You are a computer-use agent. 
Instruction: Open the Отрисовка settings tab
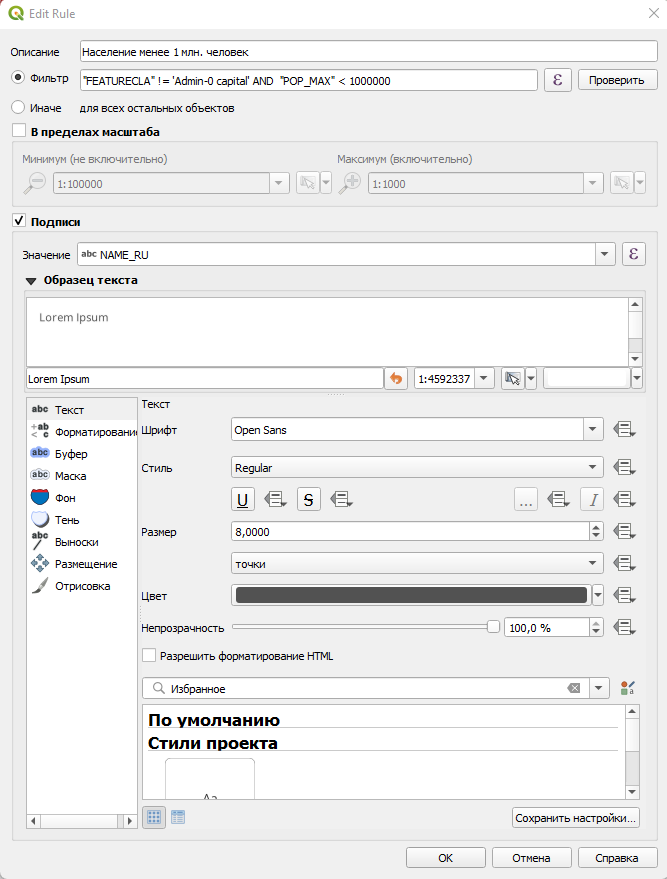click(82, 586)
